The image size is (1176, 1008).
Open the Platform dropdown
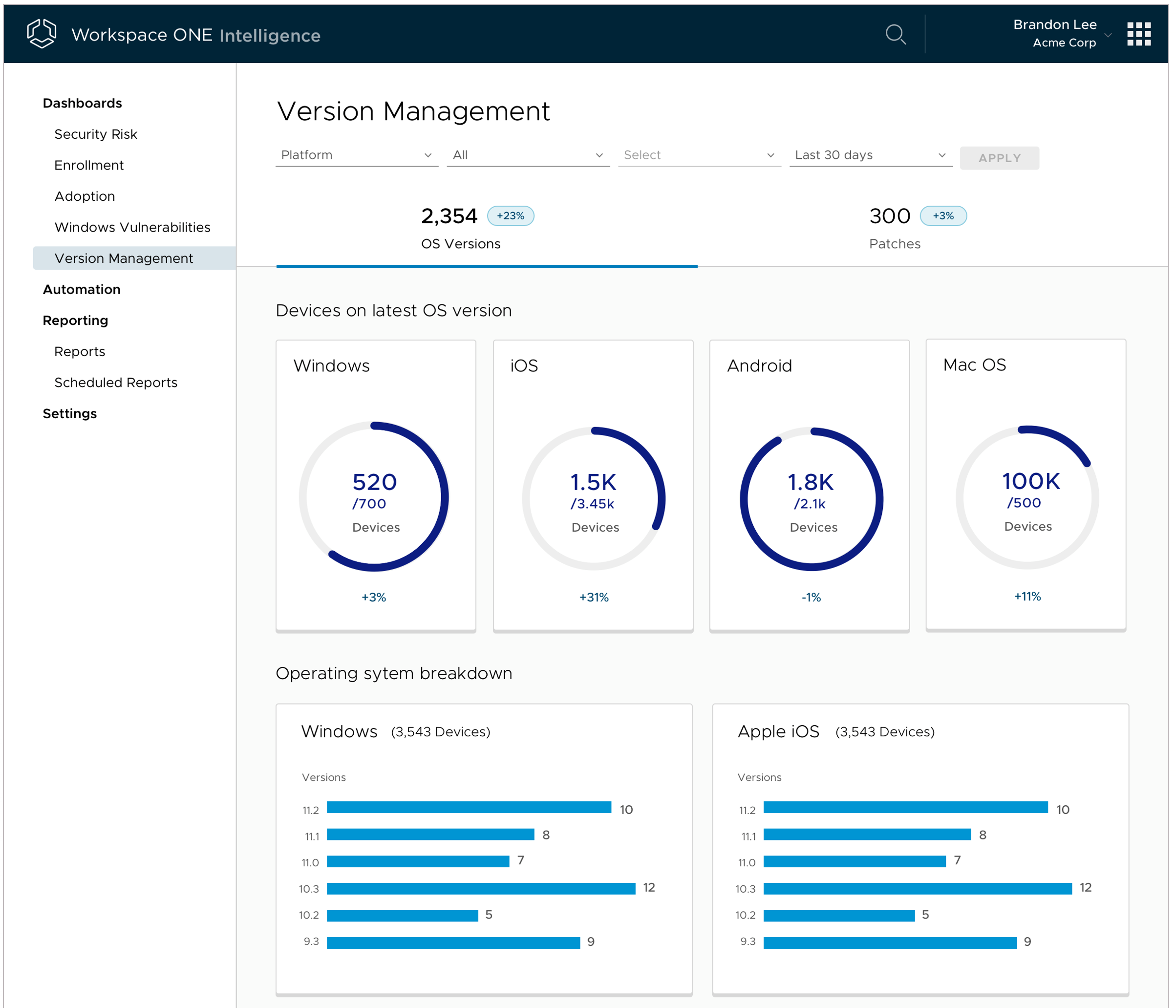coord(357,154)
